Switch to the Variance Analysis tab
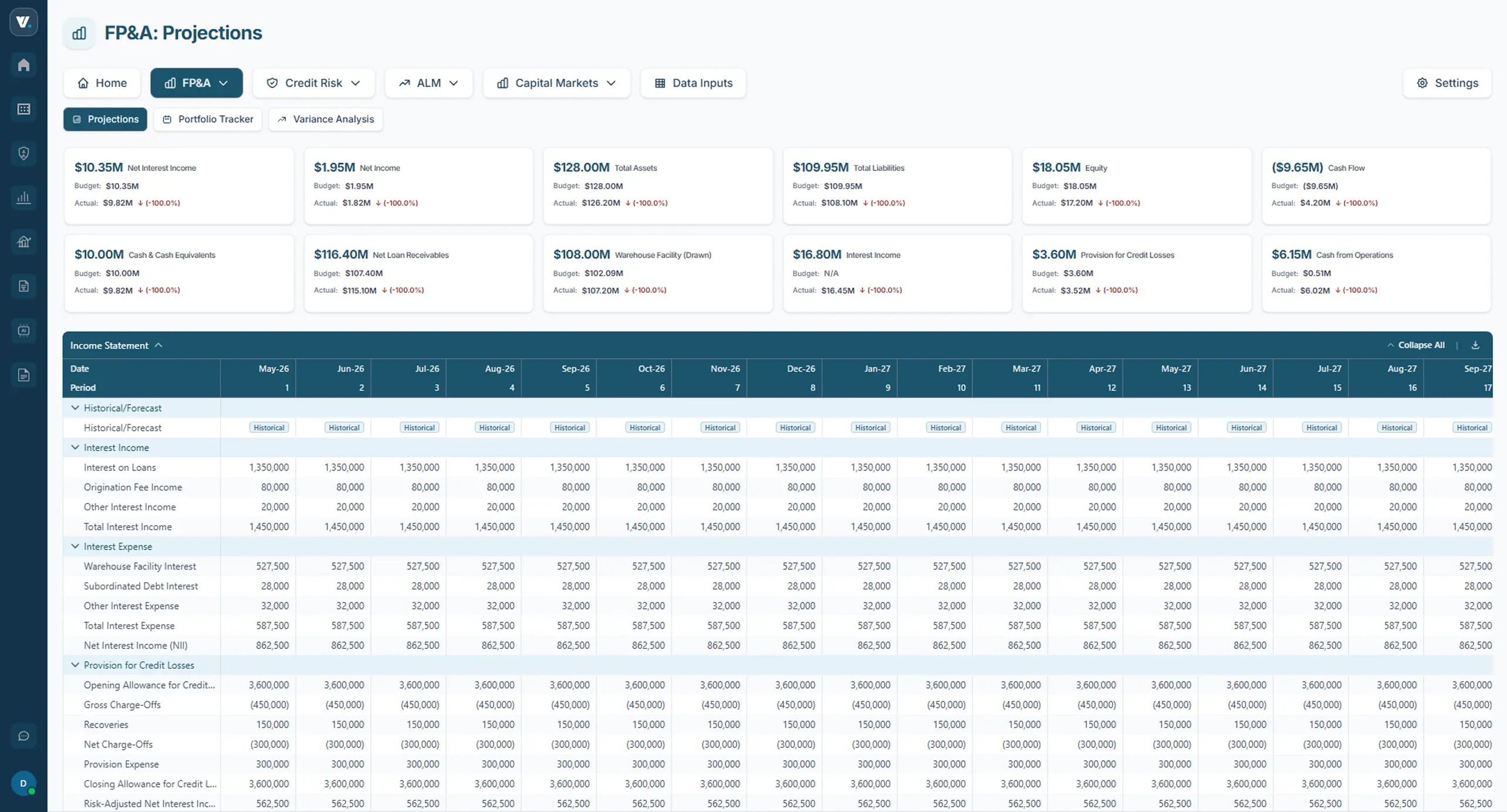Screen dimensions: 1507x812 coord(326,119)
